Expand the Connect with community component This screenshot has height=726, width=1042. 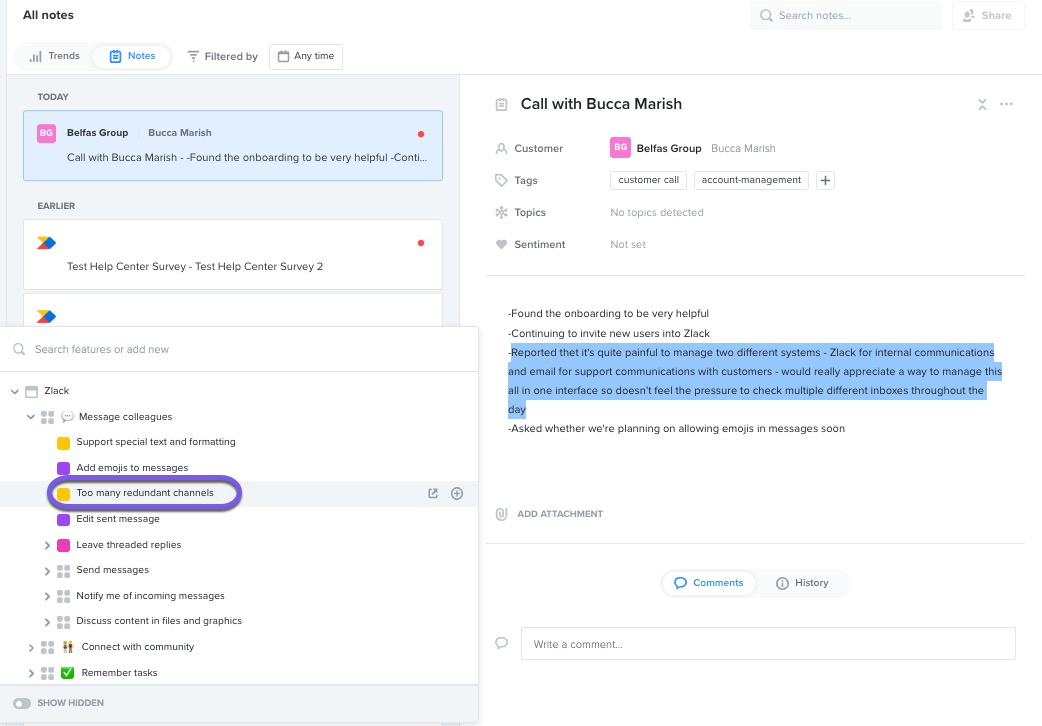point(31,648)
